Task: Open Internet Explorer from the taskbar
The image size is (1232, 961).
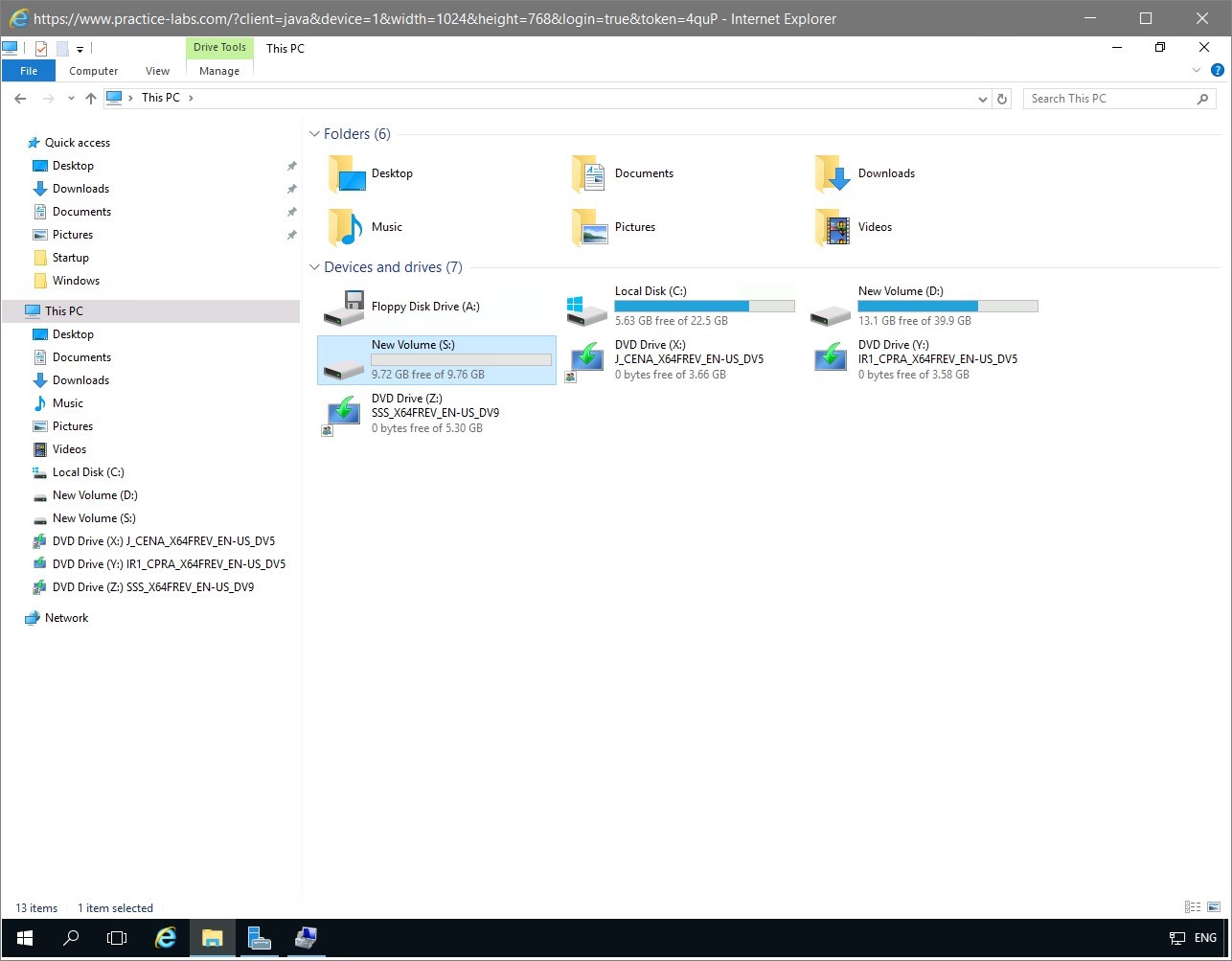Action: point(166,938)
